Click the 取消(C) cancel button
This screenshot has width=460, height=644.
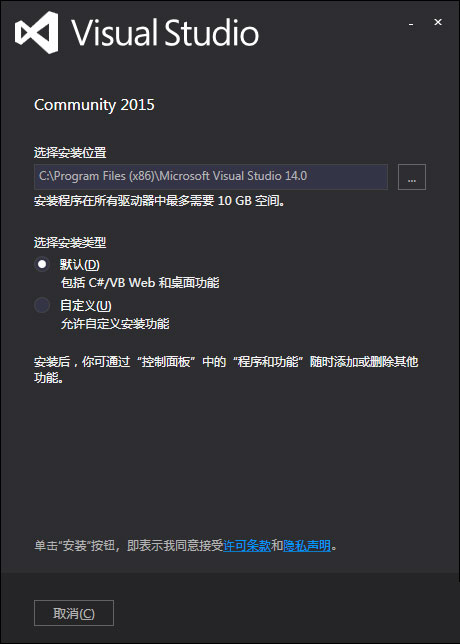click(74, 613)
